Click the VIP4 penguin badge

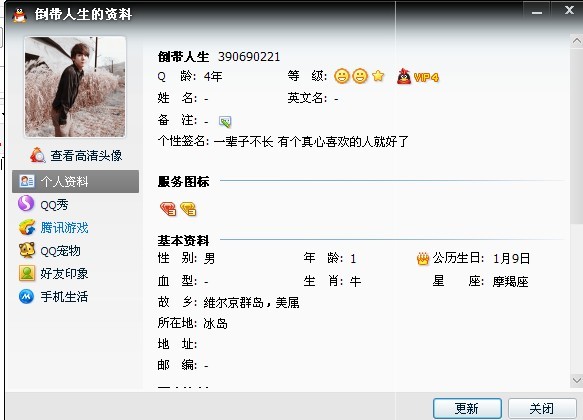click(418, 77)
